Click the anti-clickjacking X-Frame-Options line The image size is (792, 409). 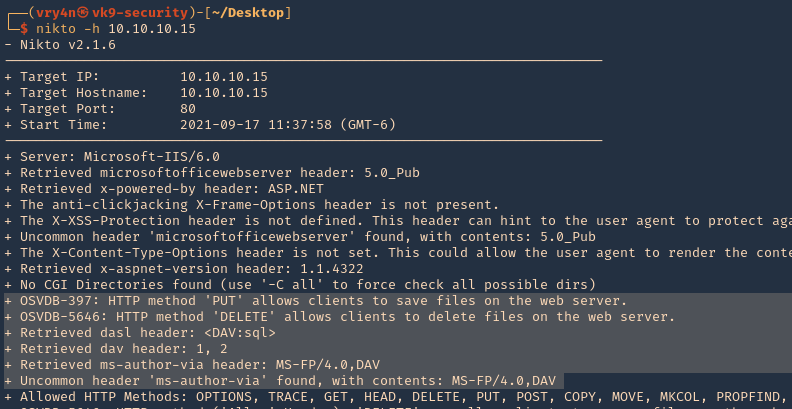[x=252, y=205]
